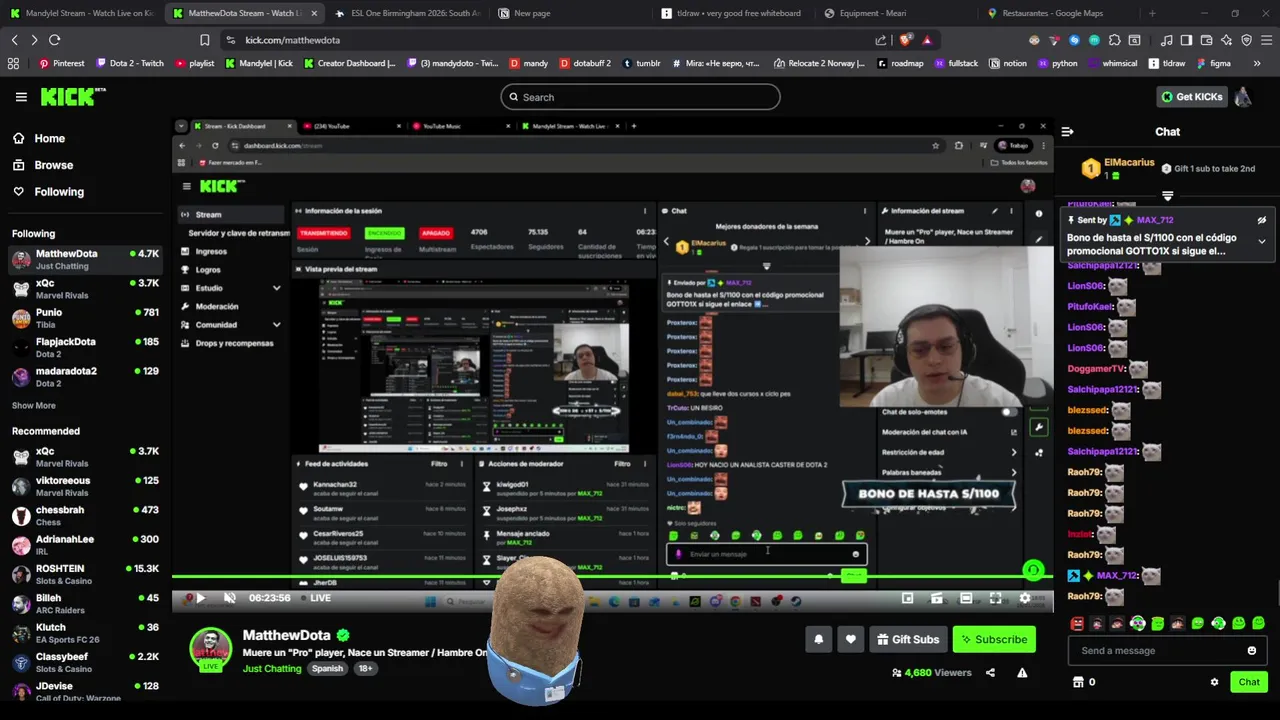This screenshot has height=720, width=1280.
Task: Open a new browser tab with plus
Action: [1152, 13]
